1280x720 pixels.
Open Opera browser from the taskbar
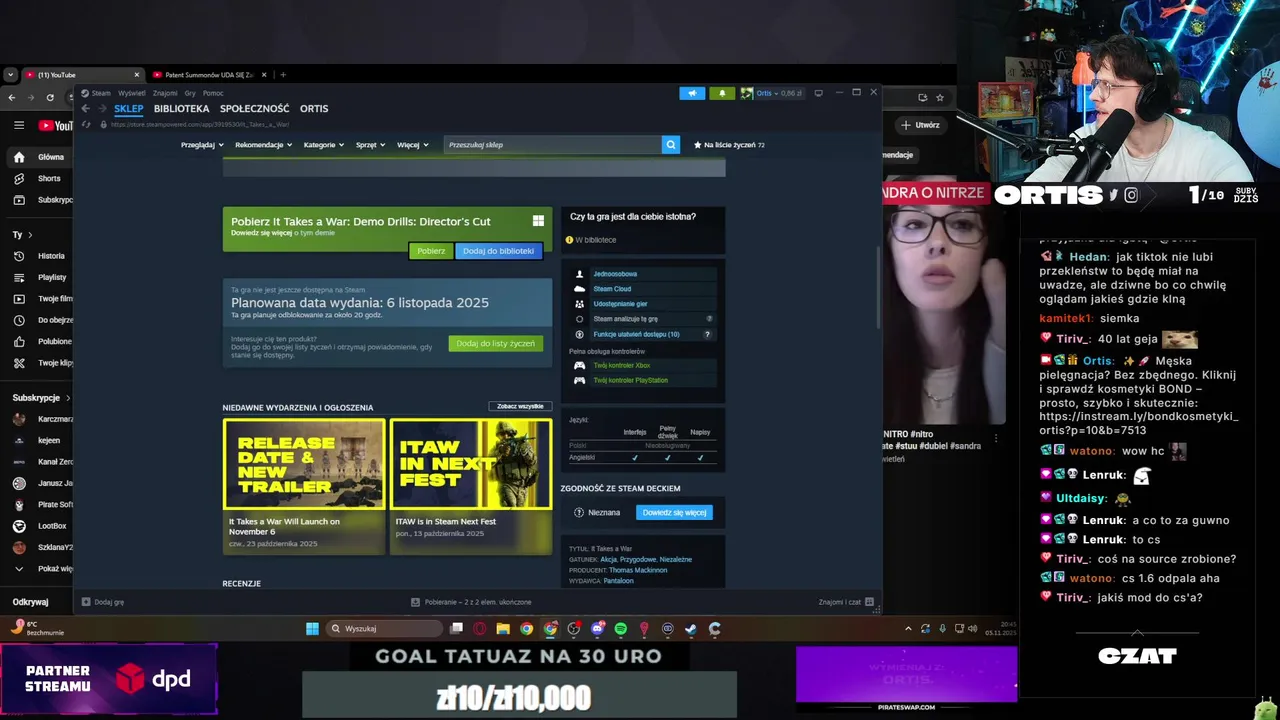[480, 629]
